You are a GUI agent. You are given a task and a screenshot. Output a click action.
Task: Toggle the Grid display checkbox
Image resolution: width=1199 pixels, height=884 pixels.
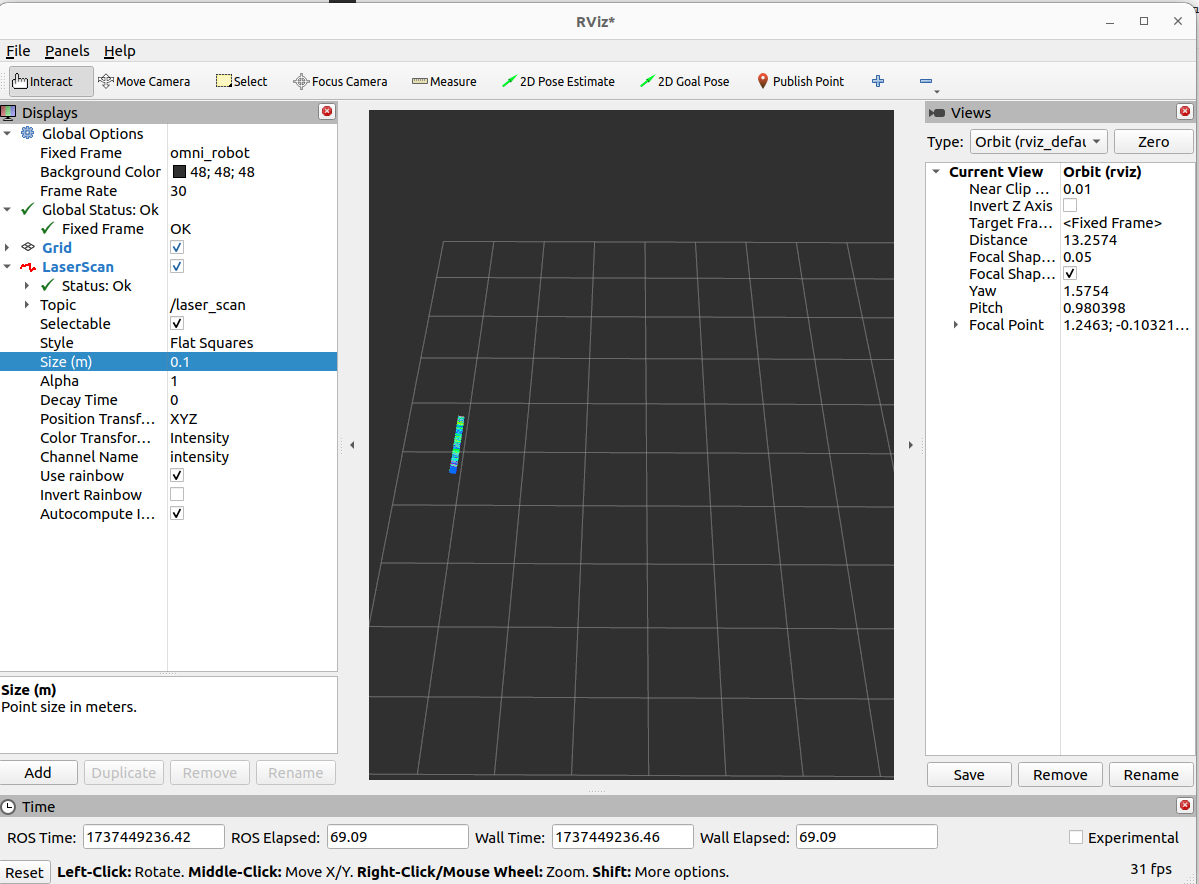[177, 247]
